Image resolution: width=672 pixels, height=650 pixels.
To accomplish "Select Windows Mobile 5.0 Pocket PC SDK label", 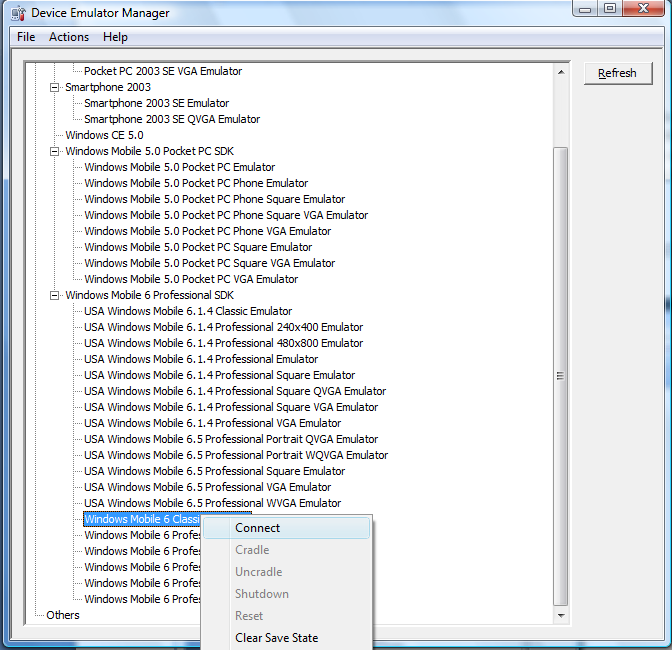I will (x=150, y=151).
